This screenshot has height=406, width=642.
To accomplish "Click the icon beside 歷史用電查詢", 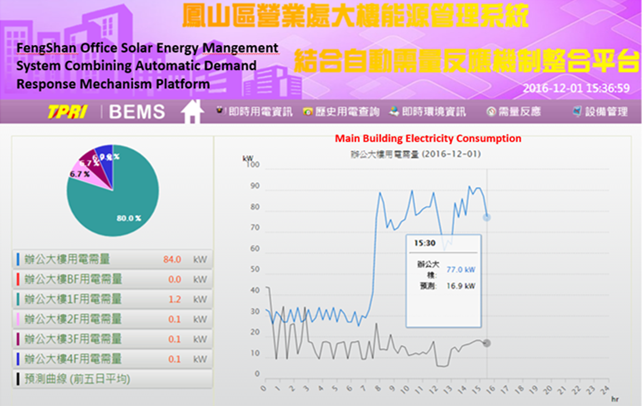I will tap(308, 111).
